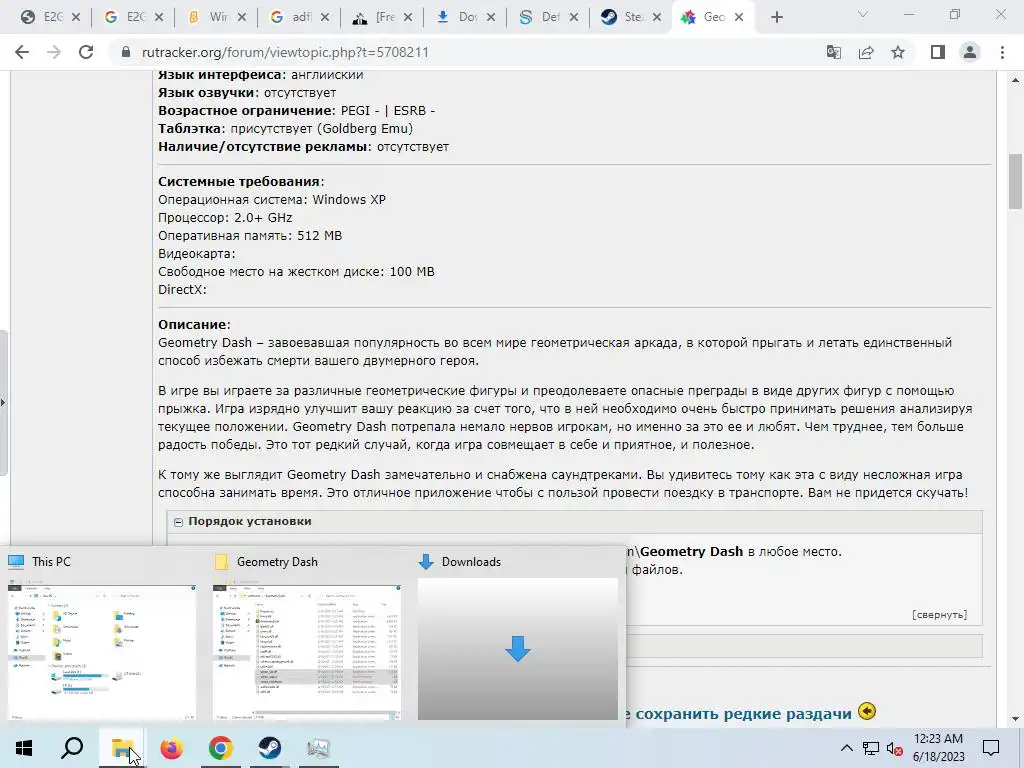Click File Explorer taskbar icon
This screenshot has height=768, width=1024.
click(x=122, y=748)
